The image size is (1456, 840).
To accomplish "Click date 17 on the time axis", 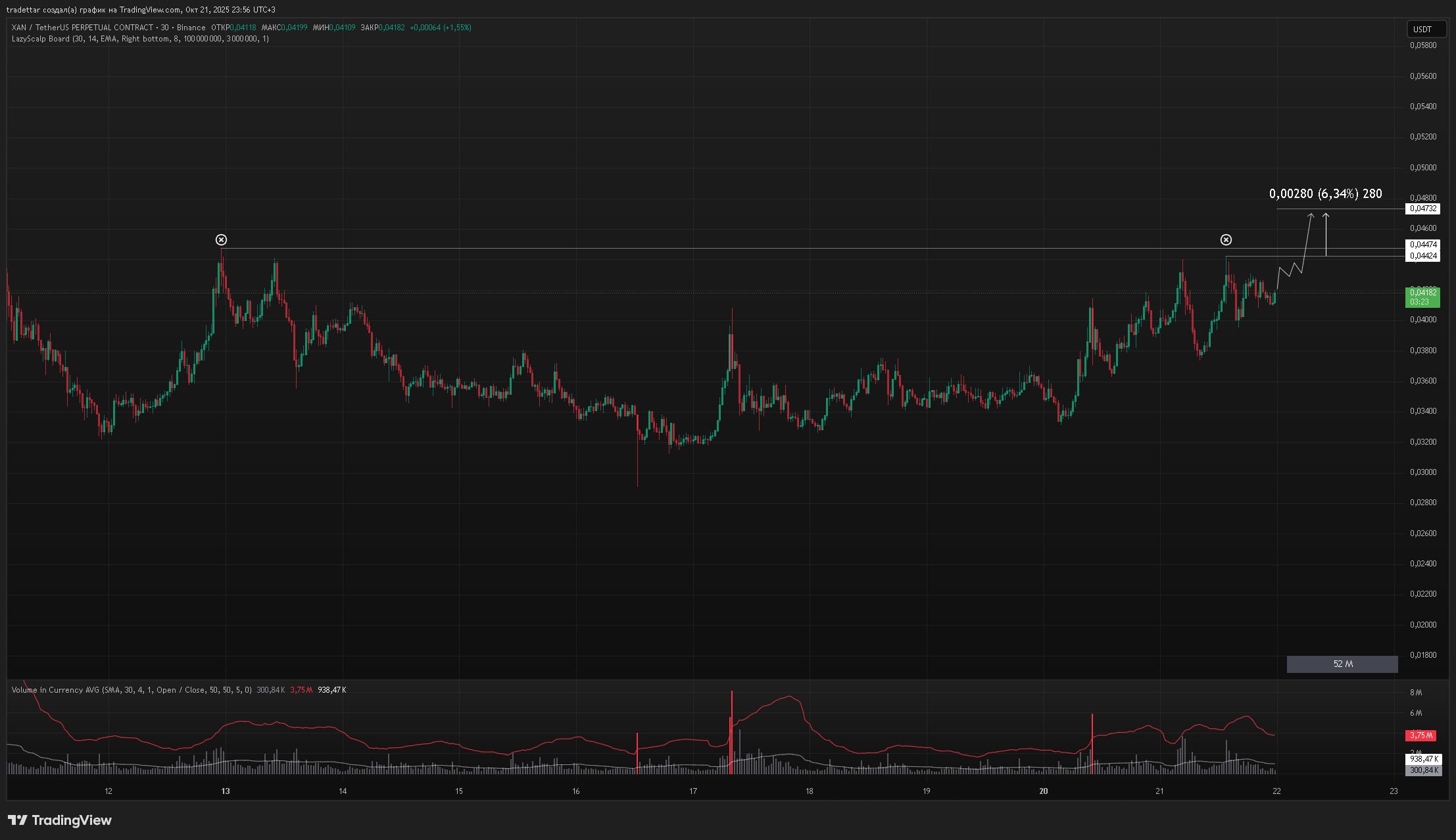I will click(692, 791).
